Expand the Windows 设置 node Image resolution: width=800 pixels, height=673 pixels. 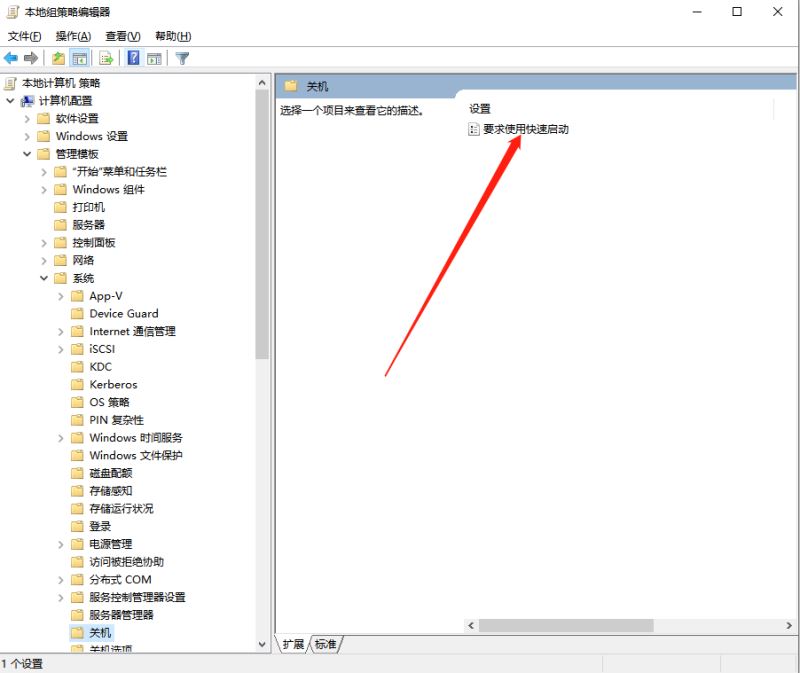tap(27, 137)
